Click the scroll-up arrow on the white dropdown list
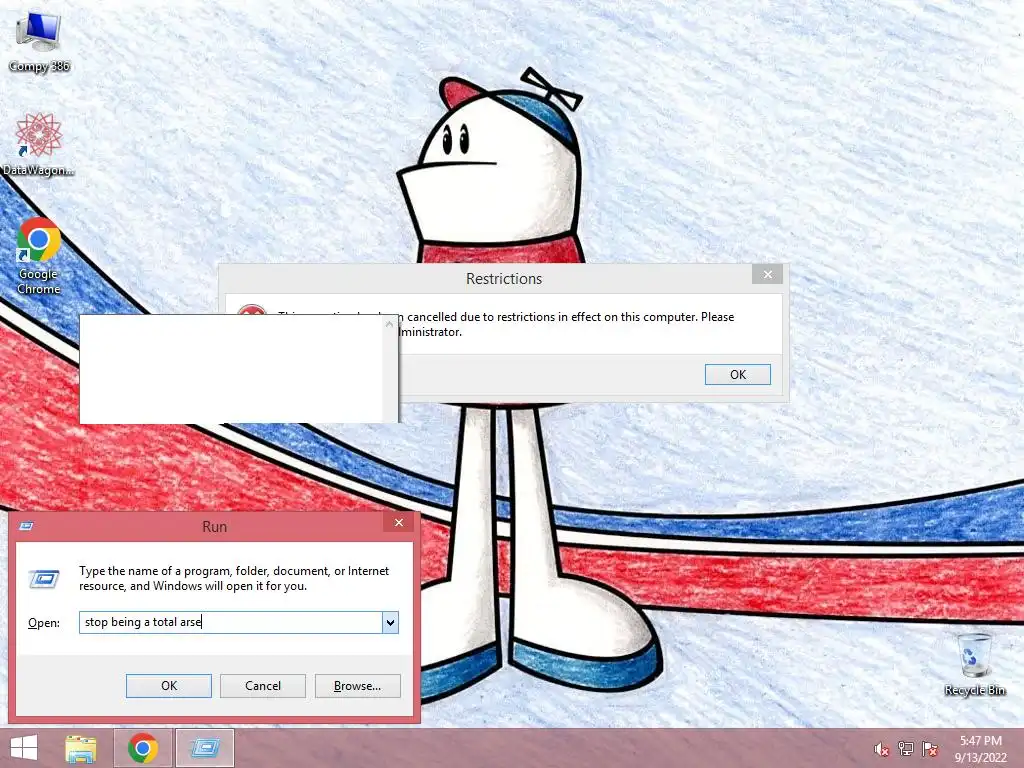 coord(390,324)
